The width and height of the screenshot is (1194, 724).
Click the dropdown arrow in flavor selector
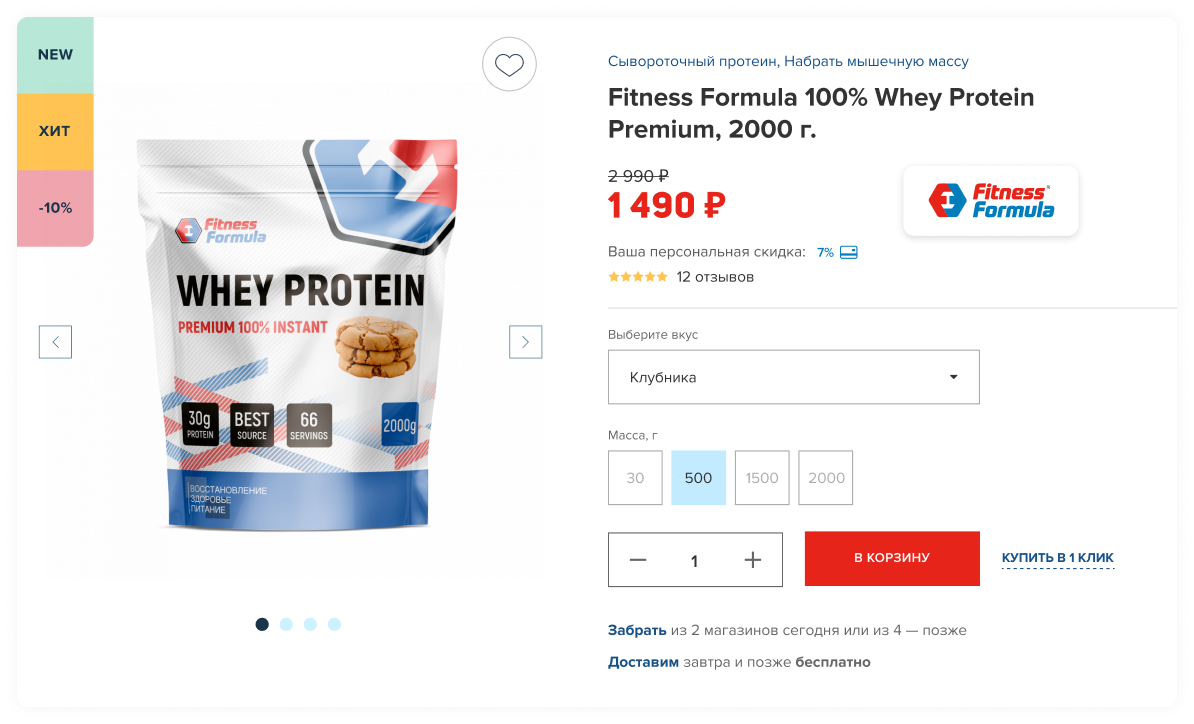click(x=953, y=377)
